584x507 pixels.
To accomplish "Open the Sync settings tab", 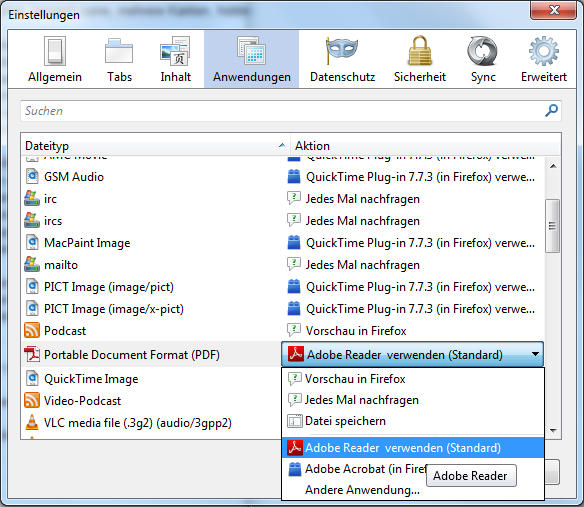I will (483, 59).
